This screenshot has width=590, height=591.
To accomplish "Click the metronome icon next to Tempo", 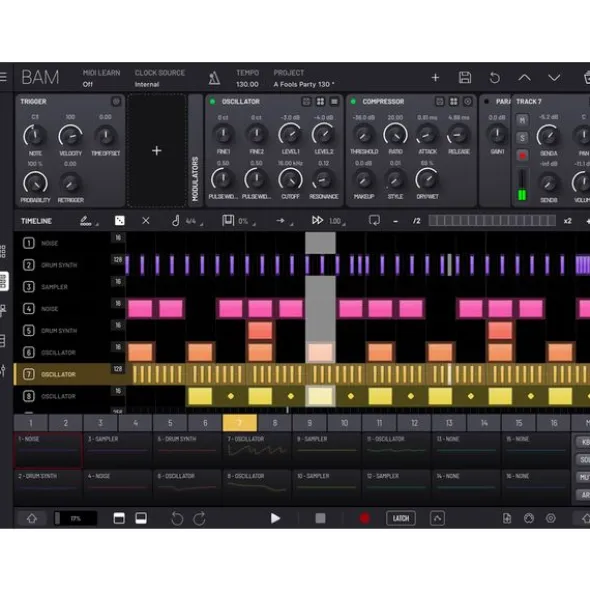I will tap(214, 78).
